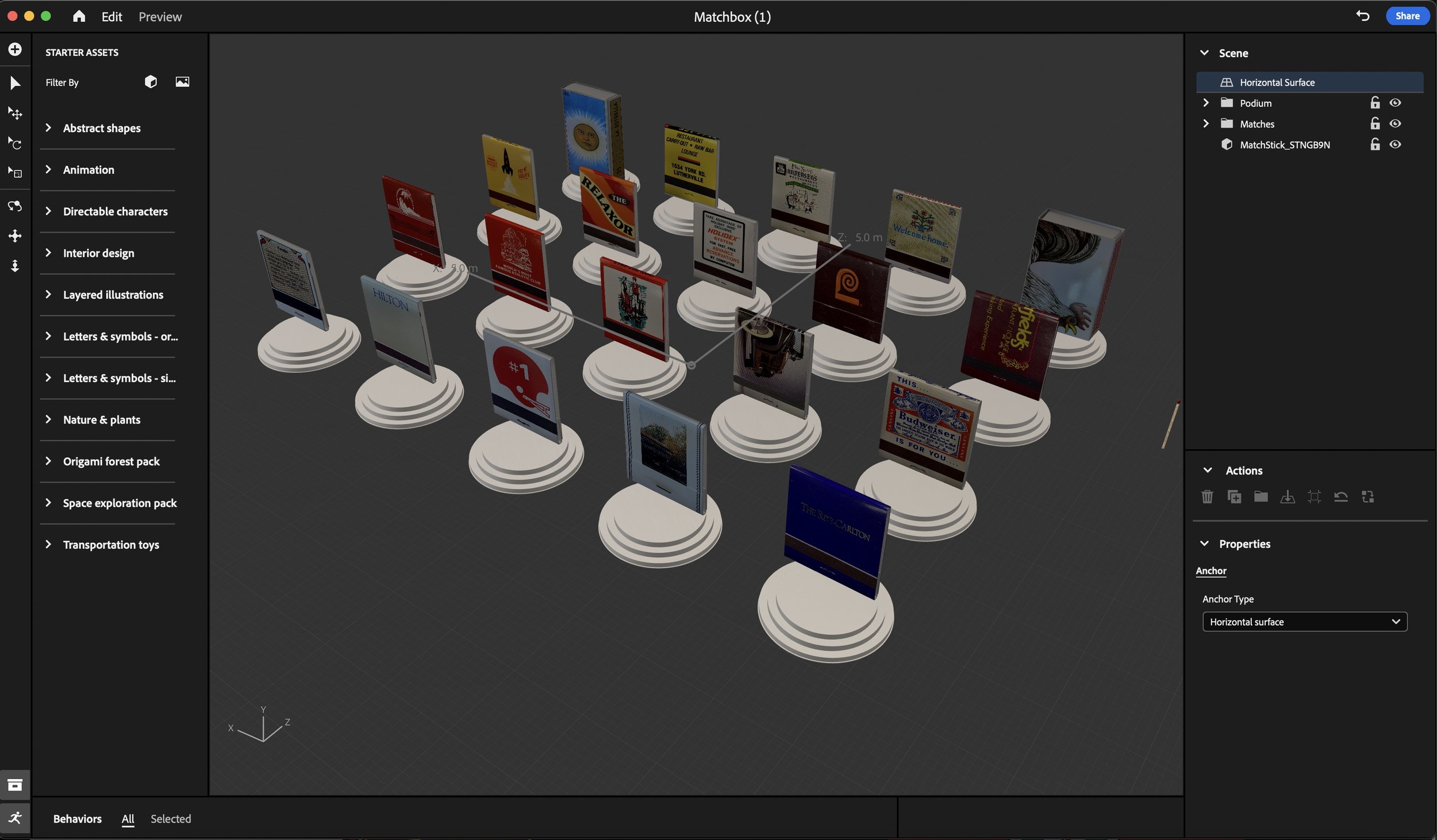Open the Anchor Type dropdown

(x=1305, y=622)
